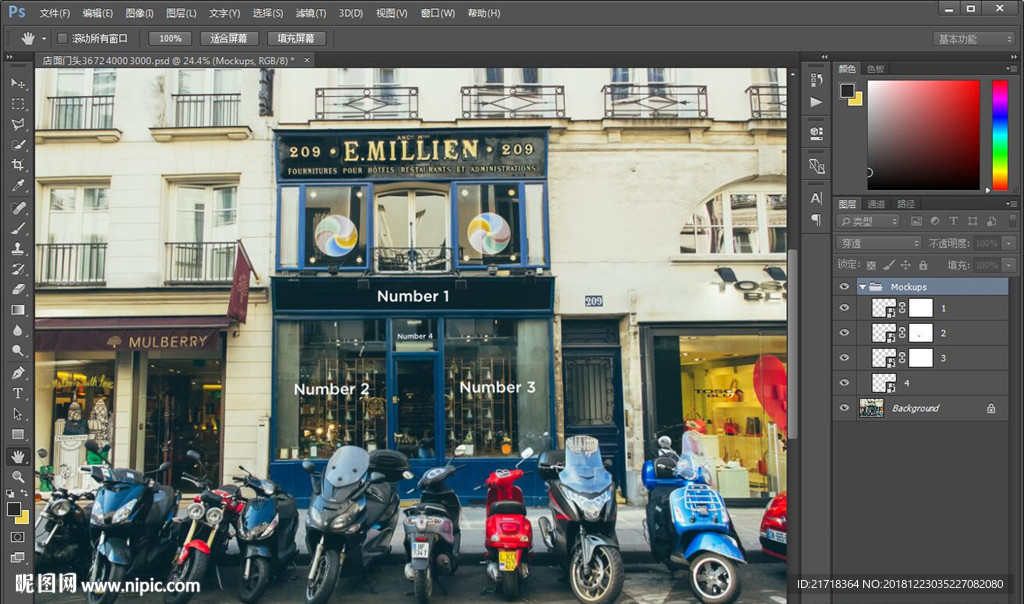Select the Path Selection tool

click(18, 414)
